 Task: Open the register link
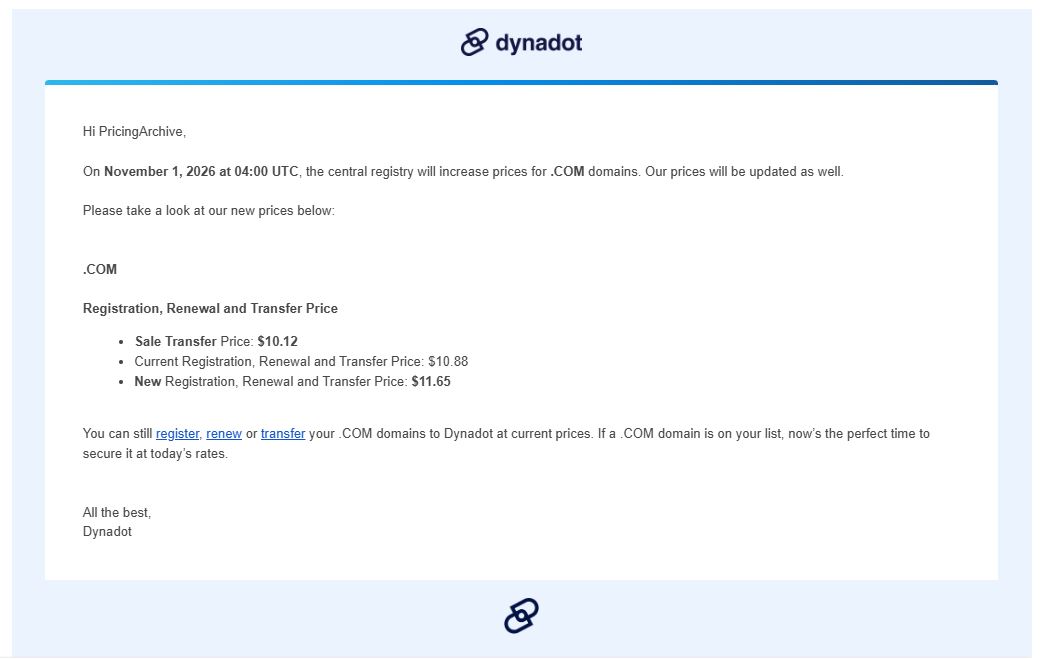177,434
